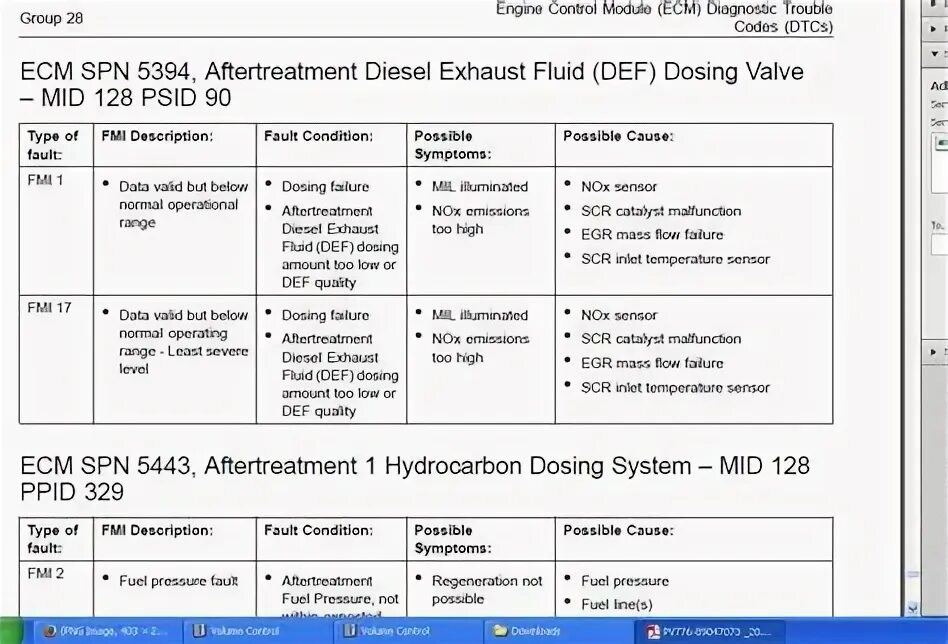Click 'NOx sensor' cause in FMI 1 row

click(618, 186)
